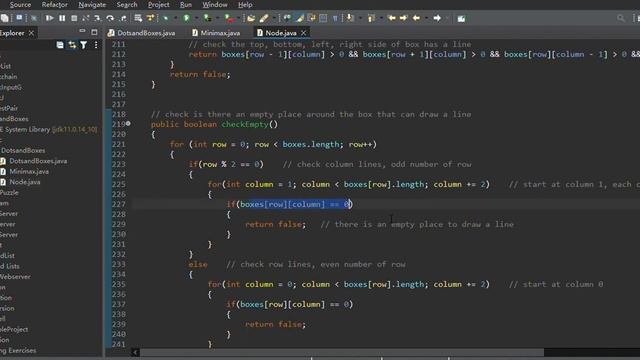This screenshot has height=360, width=640.
Task: Open the Explorer filter funnel icon
Action: click(83, 45)
